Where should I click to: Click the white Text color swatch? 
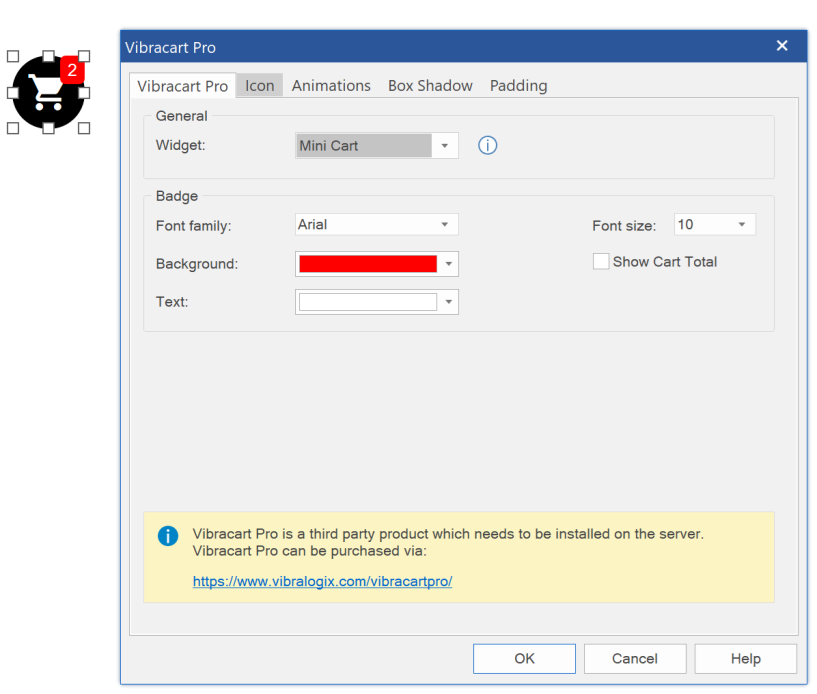tap(368, 302)
